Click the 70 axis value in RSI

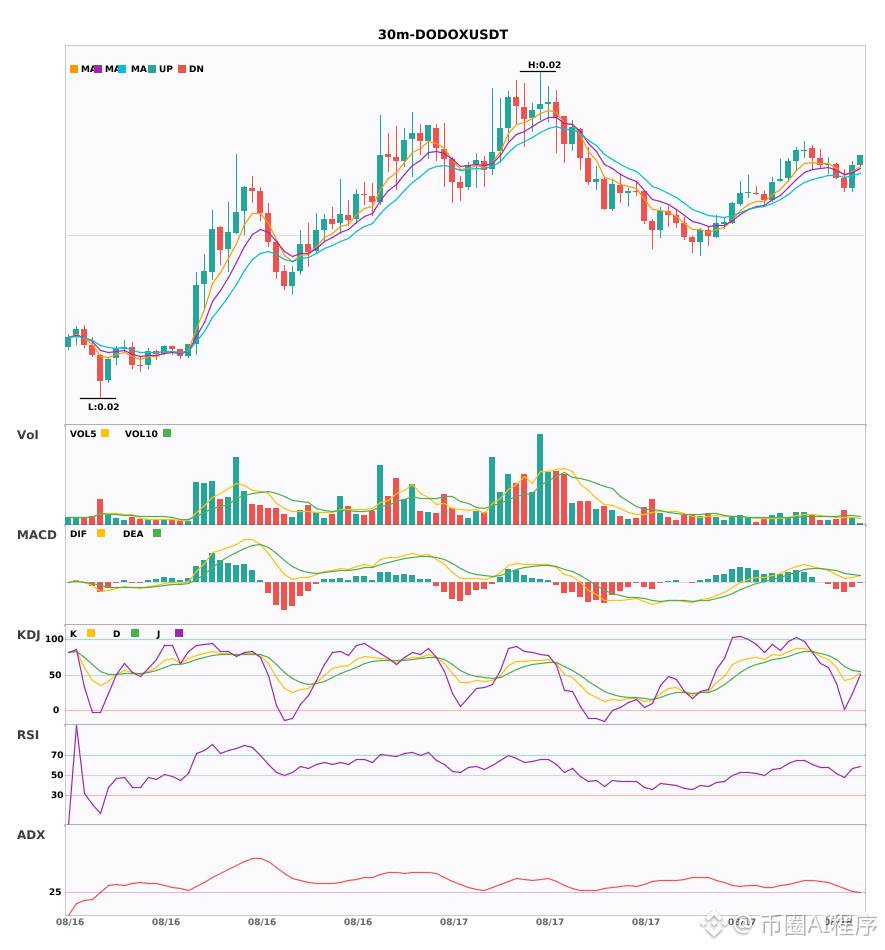(x=57, y=755)
